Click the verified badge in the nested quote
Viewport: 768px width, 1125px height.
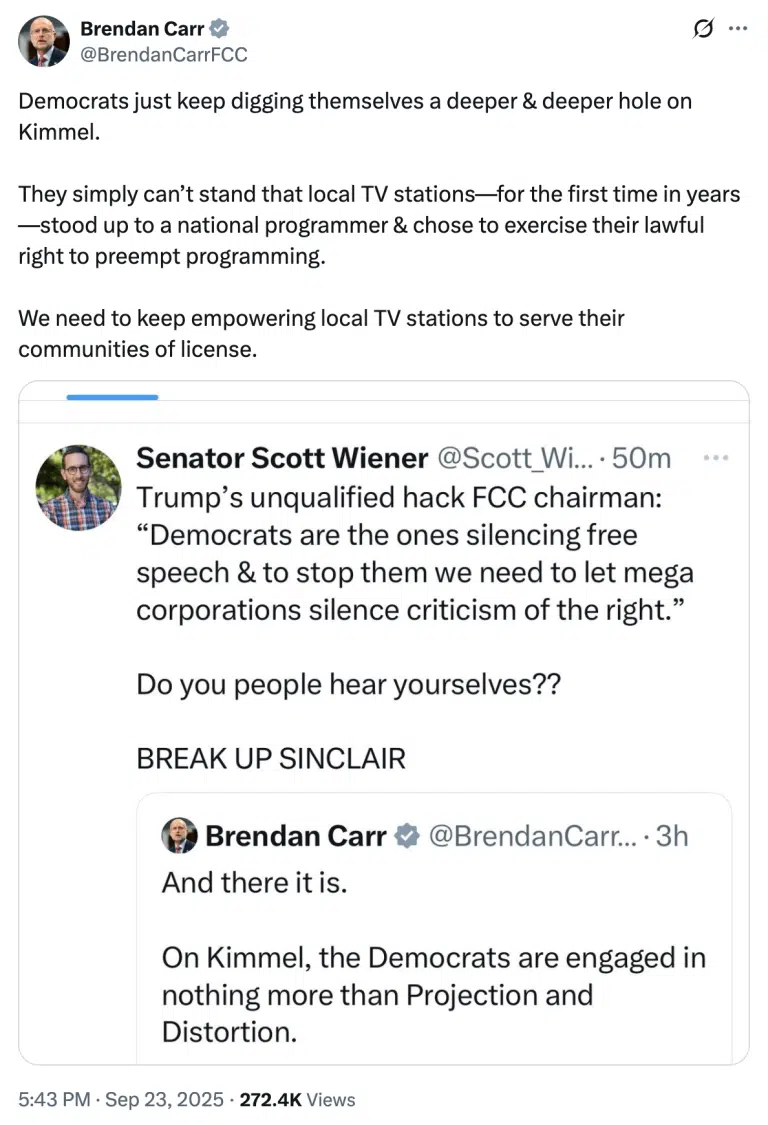pos(407,836)
